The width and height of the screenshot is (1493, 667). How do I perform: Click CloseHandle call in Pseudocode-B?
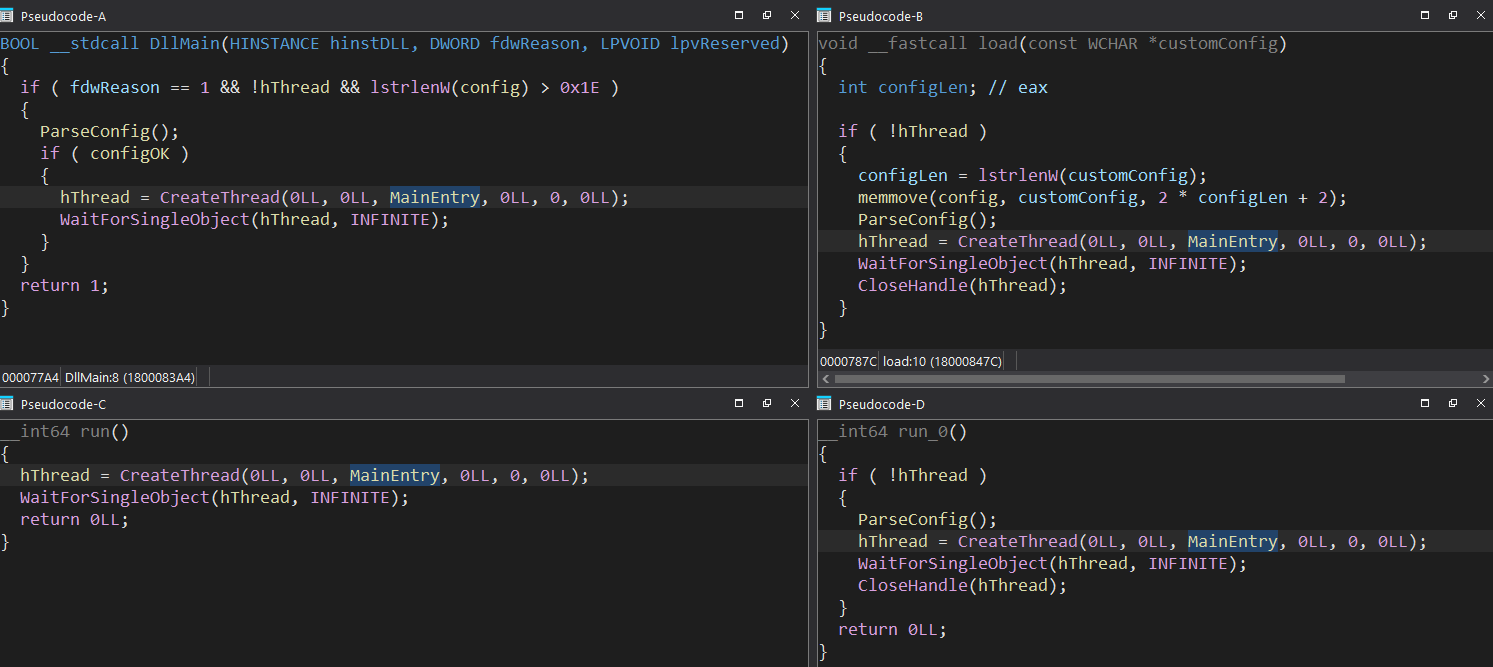[913, 286]
